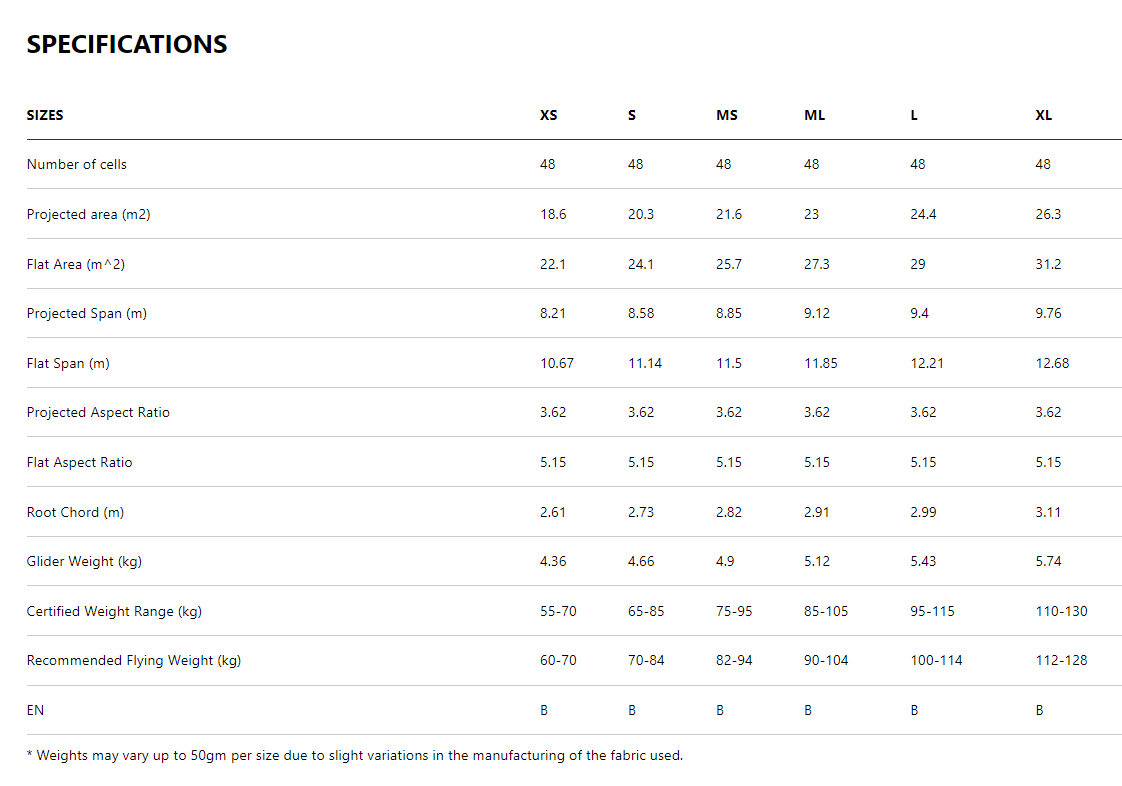This screenshot has height=786, width=1122.
Task: Select the XS size column header
Action: [549, 115]
